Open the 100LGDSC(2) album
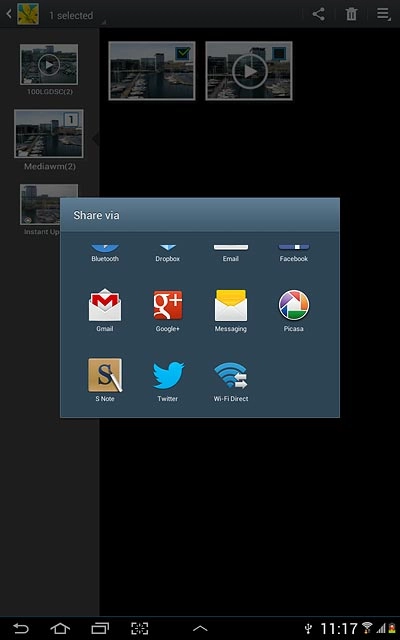The image size is (400, 640). pos(49,69)
